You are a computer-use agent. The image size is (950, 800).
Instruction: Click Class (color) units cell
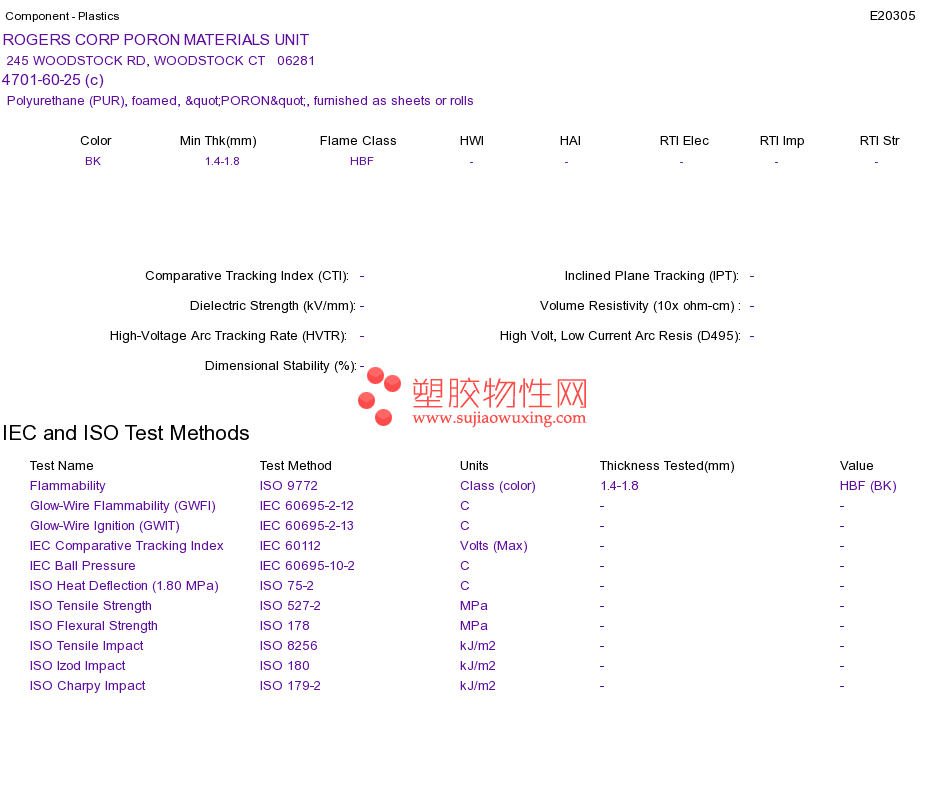click(498, 486)
